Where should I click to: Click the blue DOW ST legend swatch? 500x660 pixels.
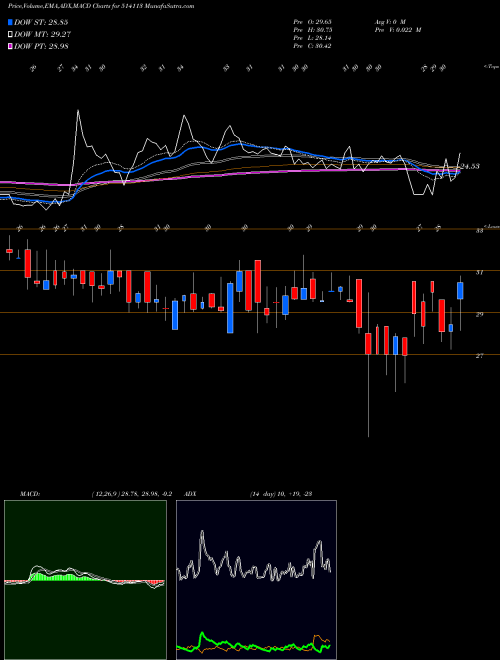tap(11, 23)
